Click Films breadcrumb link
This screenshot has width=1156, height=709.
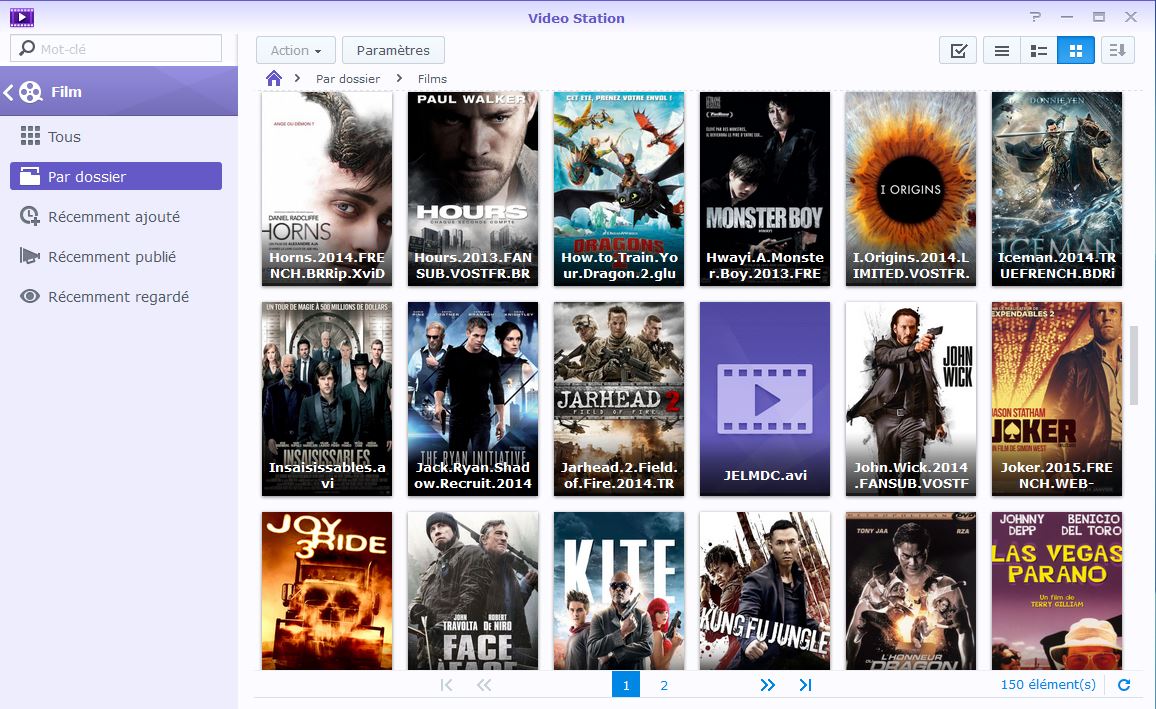(x=432, y=79)
